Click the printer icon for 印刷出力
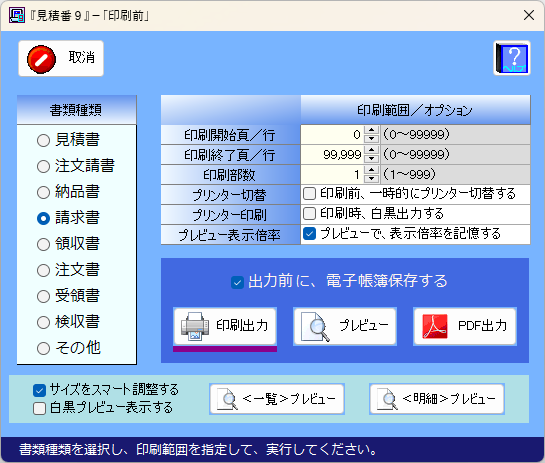 coord(195,326)
